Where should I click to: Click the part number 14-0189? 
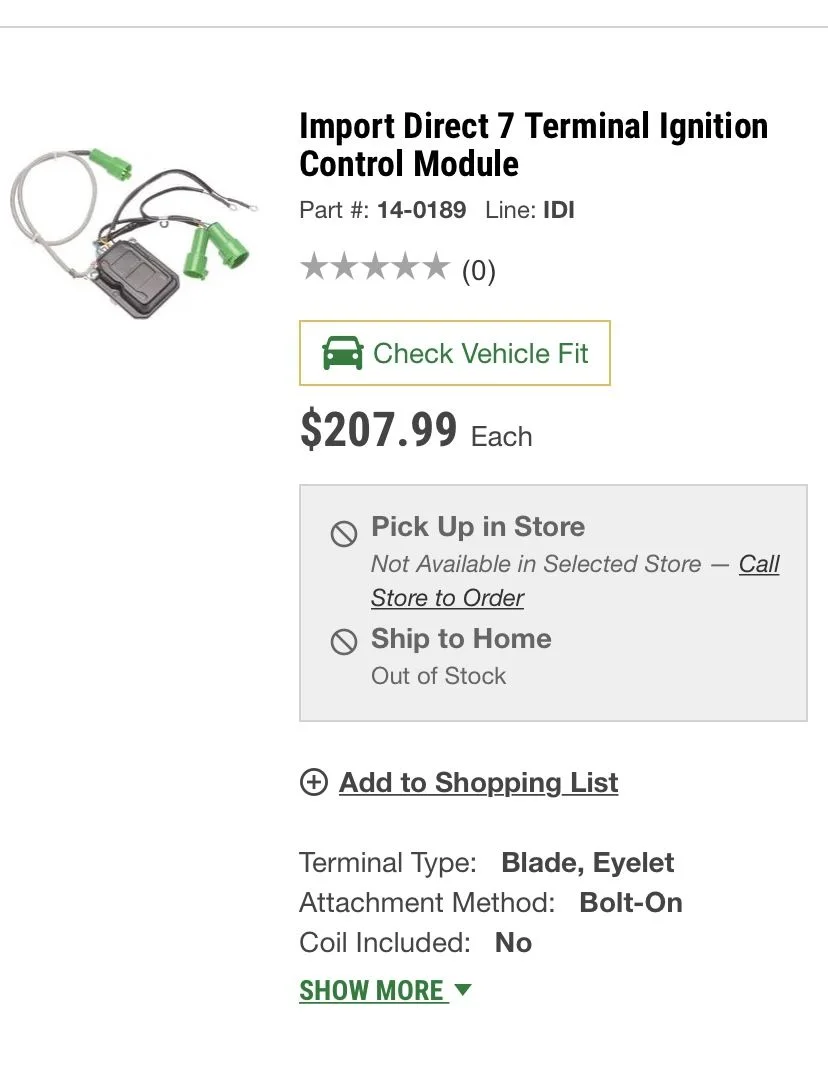[x=421, y=210]
